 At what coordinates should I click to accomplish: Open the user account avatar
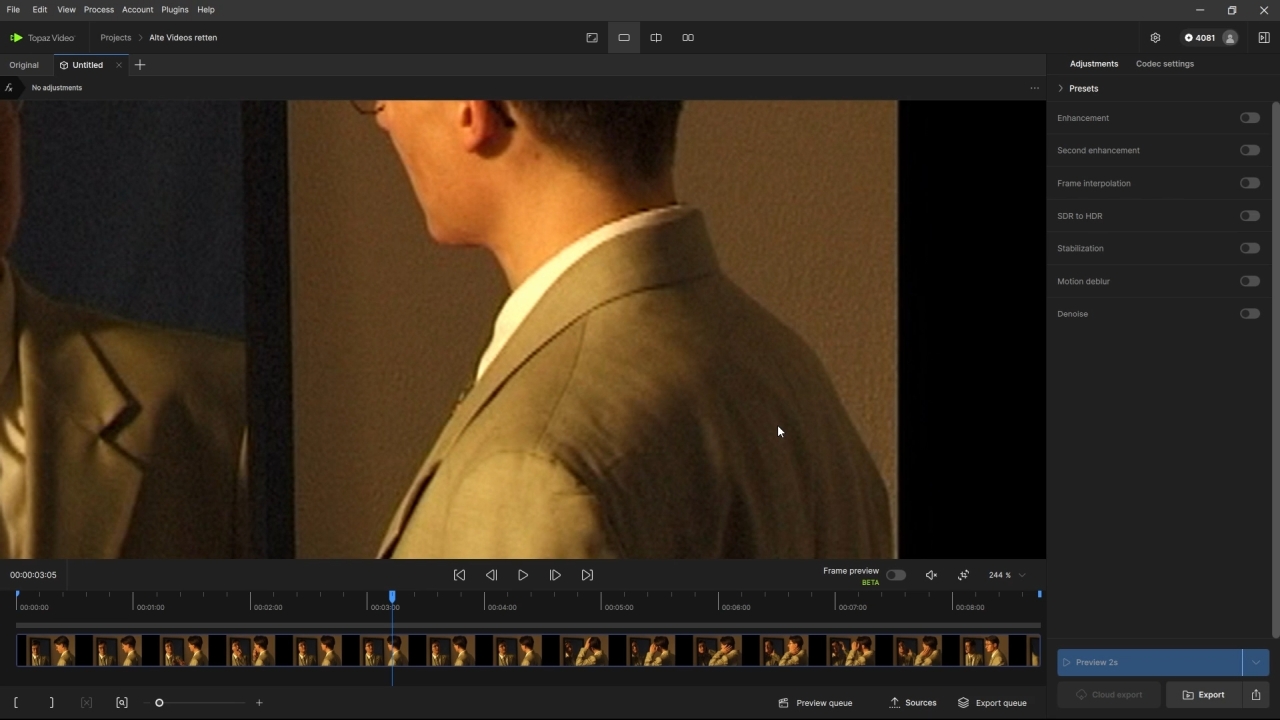click(1230, 38)
